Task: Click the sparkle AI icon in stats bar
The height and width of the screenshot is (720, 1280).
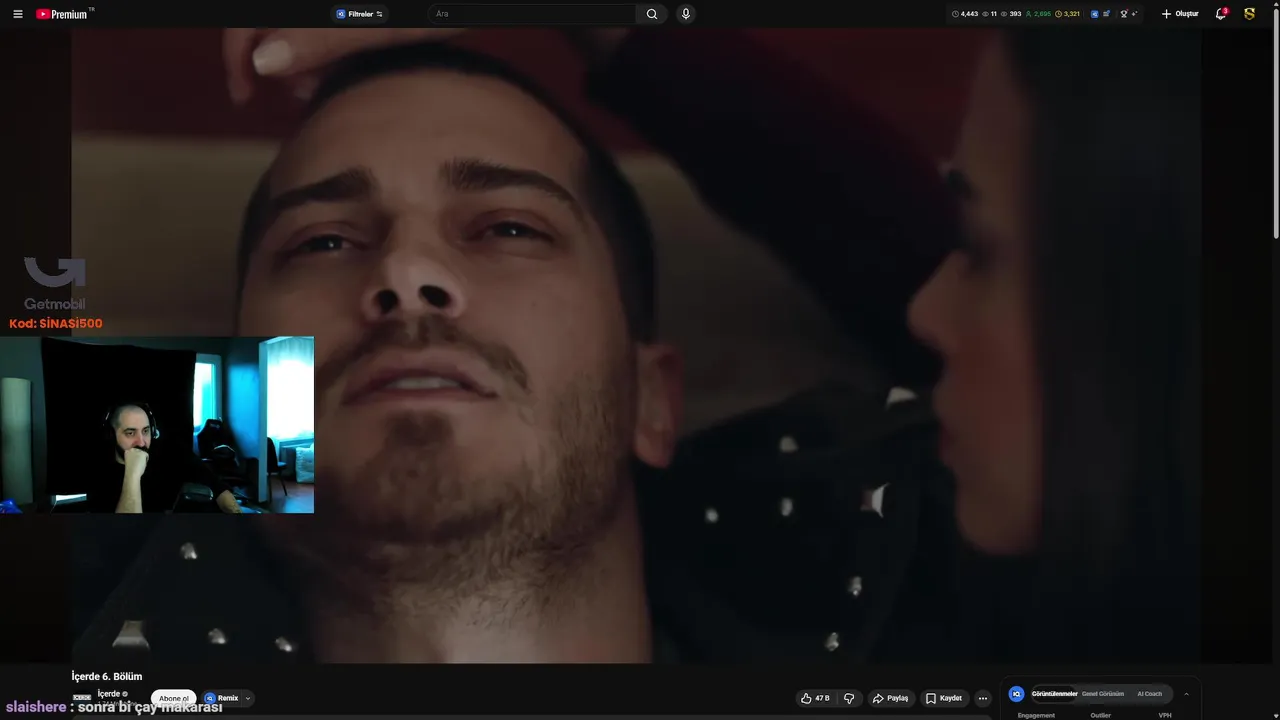Action: [x=1135, y=14]
